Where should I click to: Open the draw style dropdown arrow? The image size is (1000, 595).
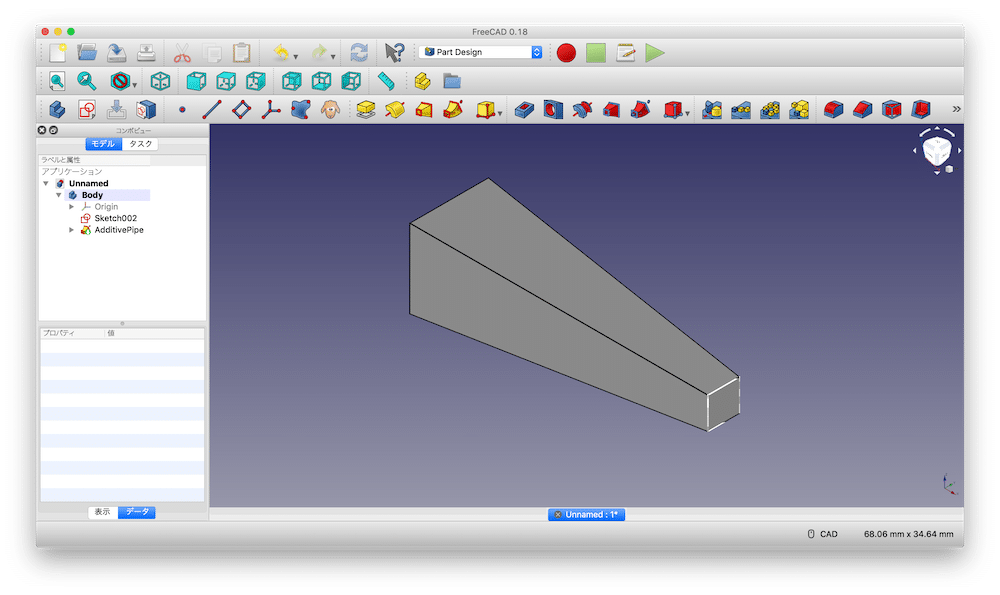(134, 84)
